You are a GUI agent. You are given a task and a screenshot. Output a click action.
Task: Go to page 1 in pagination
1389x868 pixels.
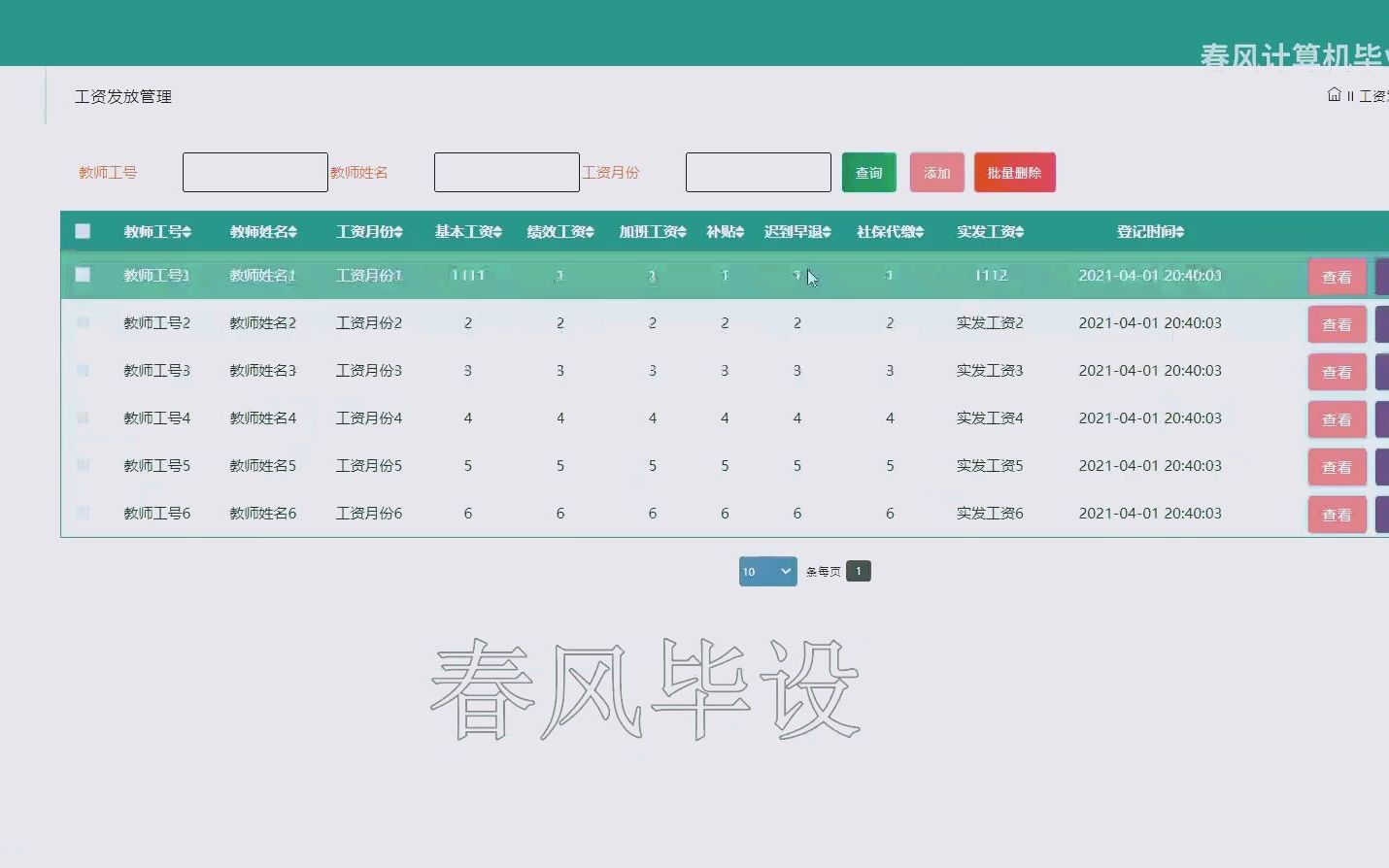[x=859, y=571]
